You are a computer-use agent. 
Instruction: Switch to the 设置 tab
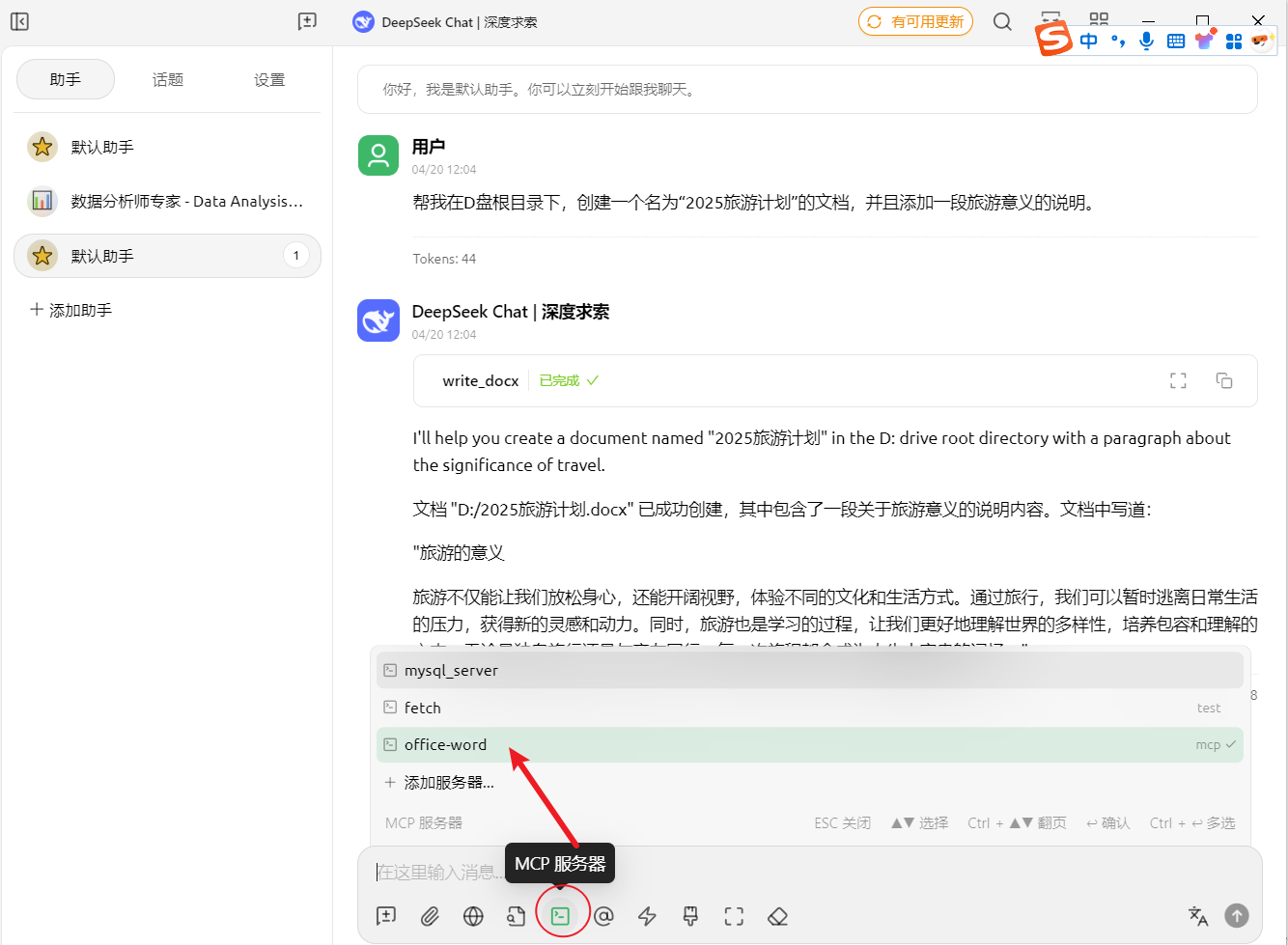268,79
